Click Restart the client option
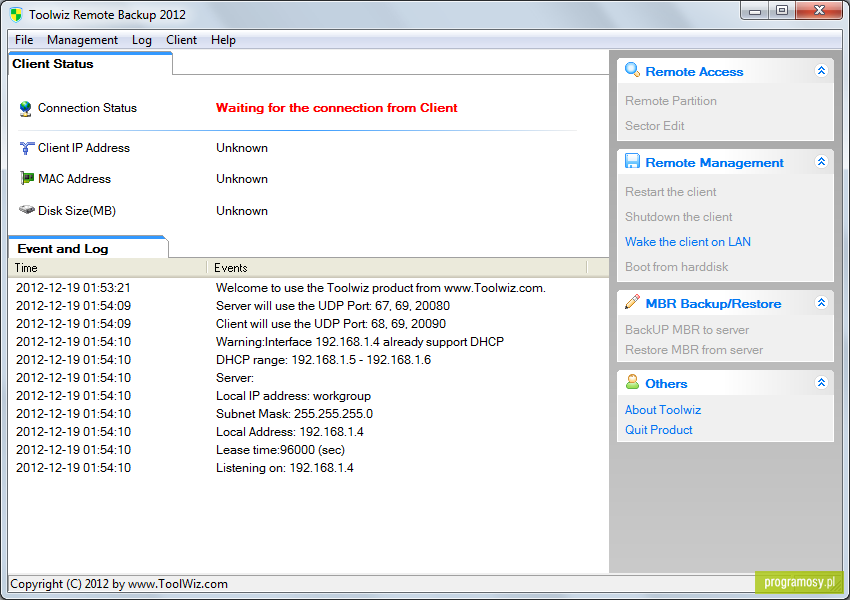The image size is (850, 600). 671,192
